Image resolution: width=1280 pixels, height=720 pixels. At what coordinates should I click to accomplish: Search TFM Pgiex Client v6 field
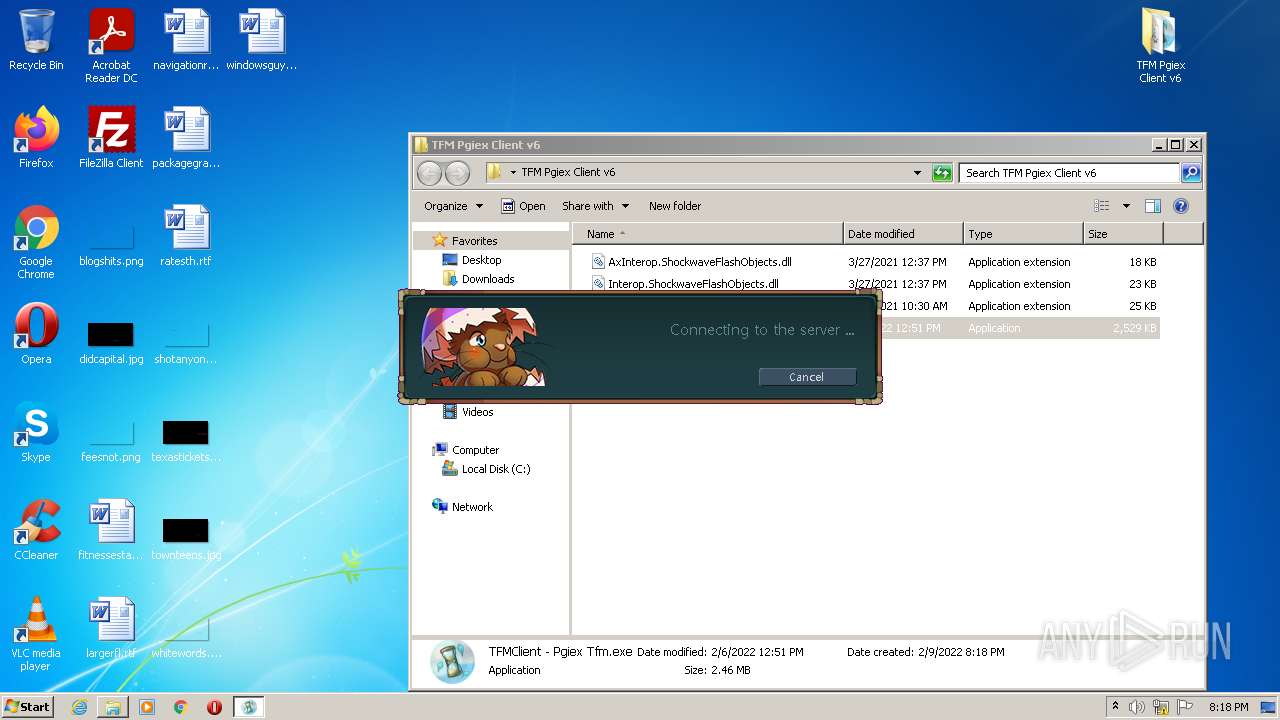[x=1068, y=173]
